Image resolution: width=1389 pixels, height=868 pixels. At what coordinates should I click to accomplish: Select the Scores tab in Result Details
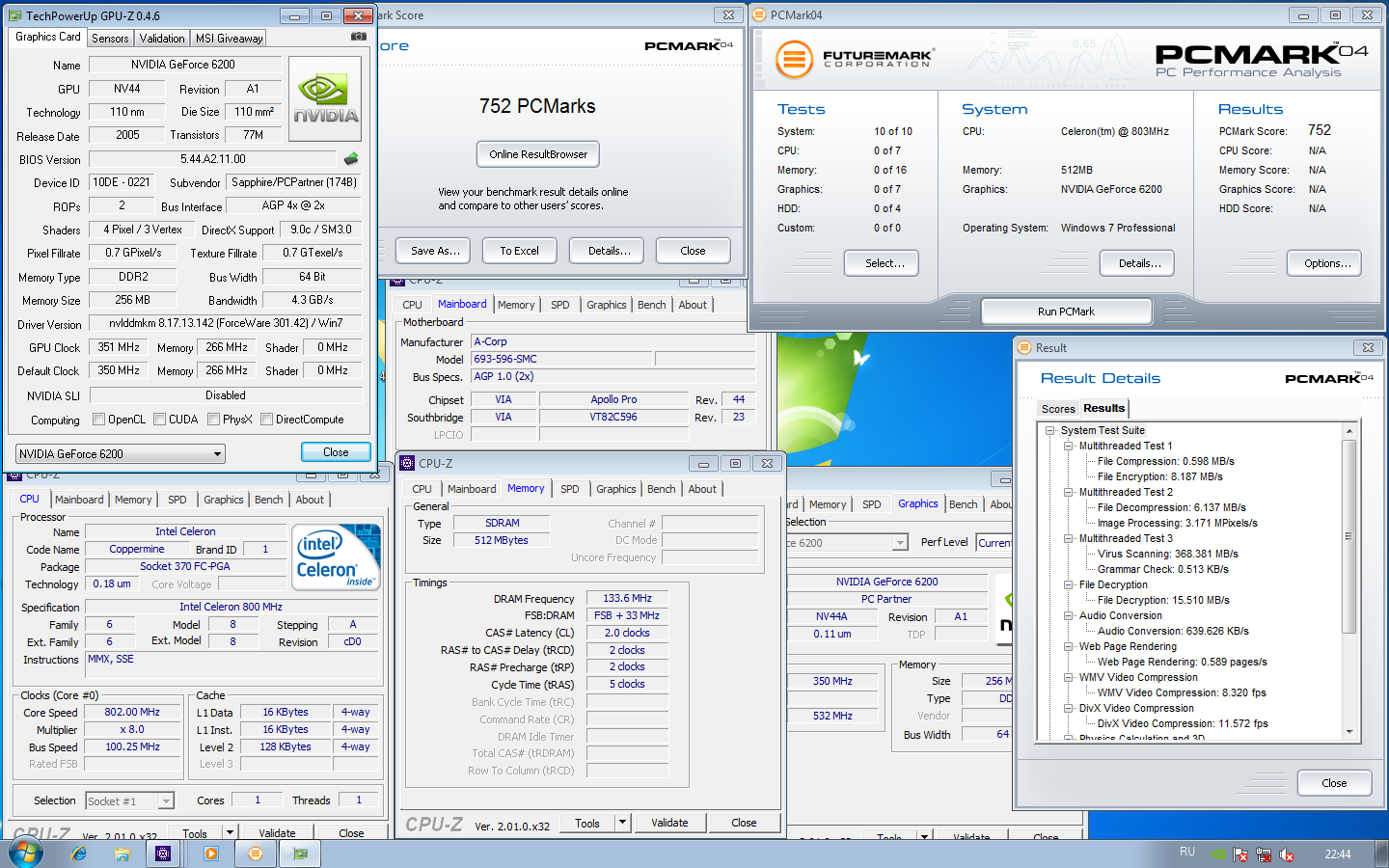point(1058,409)
